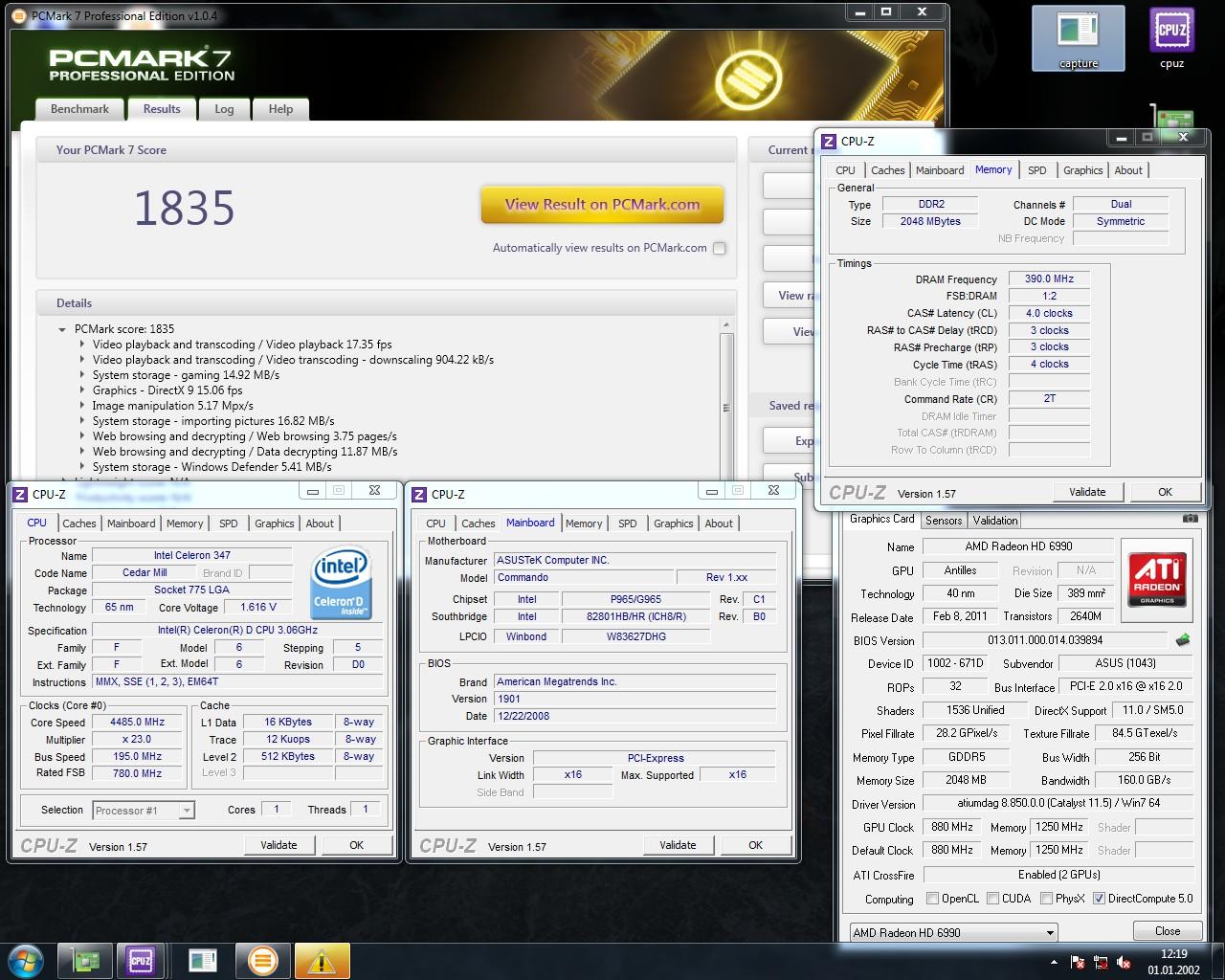
Task: Toggle the CUDA computing checkbox
Action: pos(992,899)
